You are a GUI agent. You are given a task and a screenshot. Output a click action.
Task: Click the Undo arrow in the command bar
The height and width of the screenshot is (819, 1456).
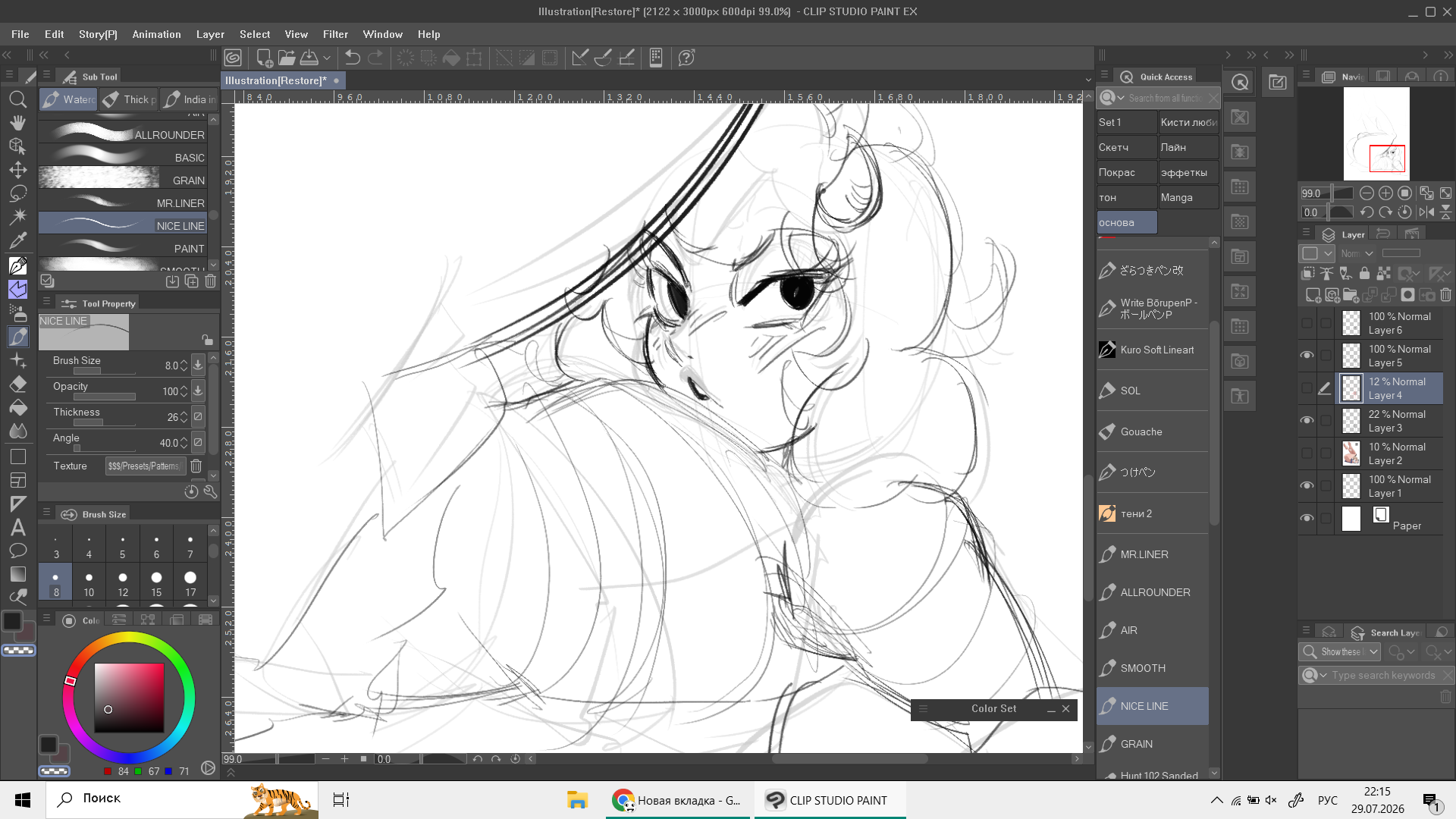[353, 58]
